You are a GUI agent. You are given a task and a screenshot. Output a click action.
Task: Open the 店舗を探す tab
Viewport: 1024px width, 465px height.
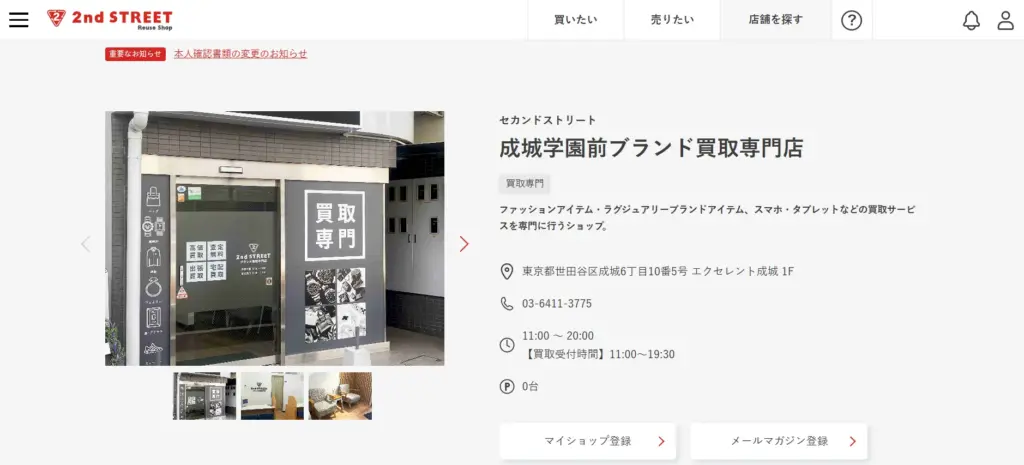click(776, 20)
